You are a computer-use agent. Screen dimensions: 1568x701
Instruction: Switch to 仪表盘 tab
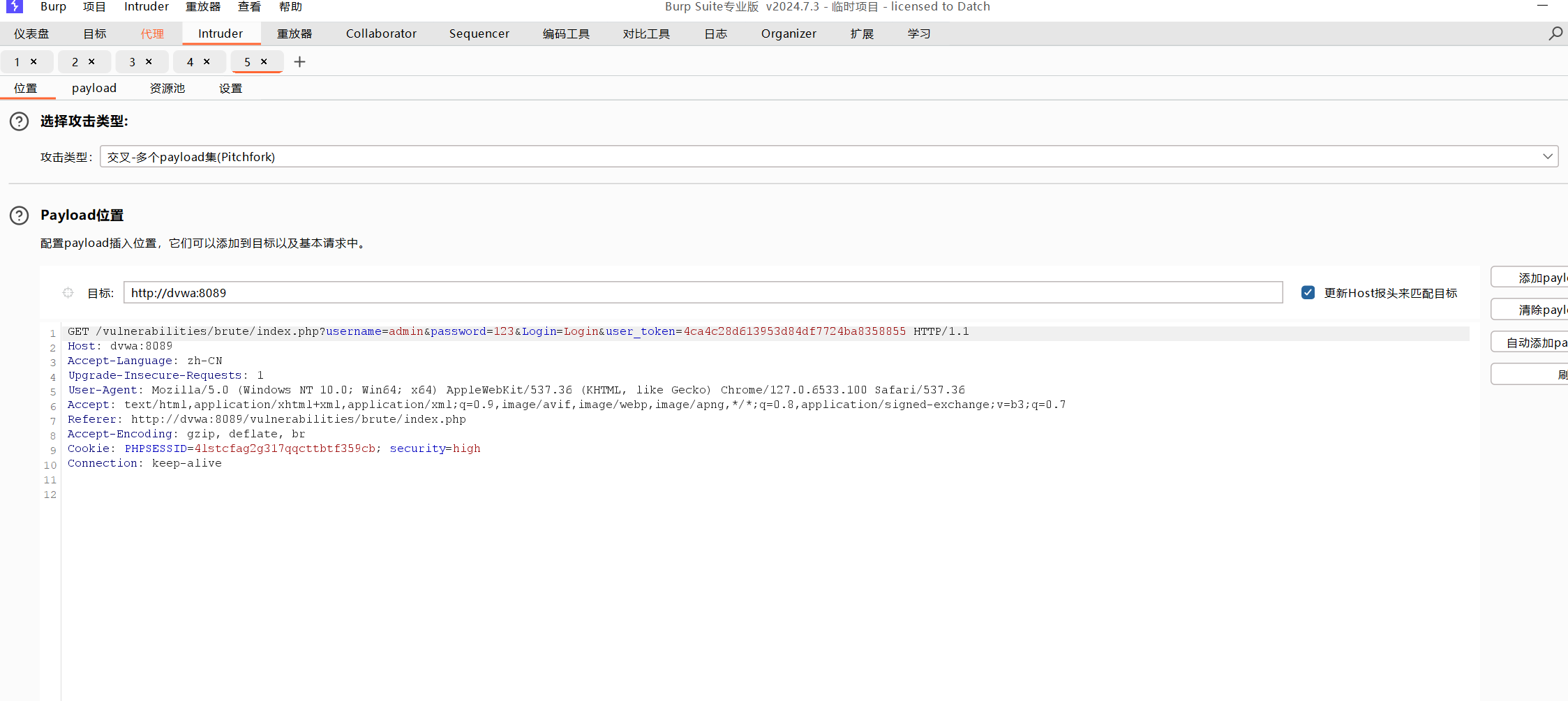pos(31,33)
